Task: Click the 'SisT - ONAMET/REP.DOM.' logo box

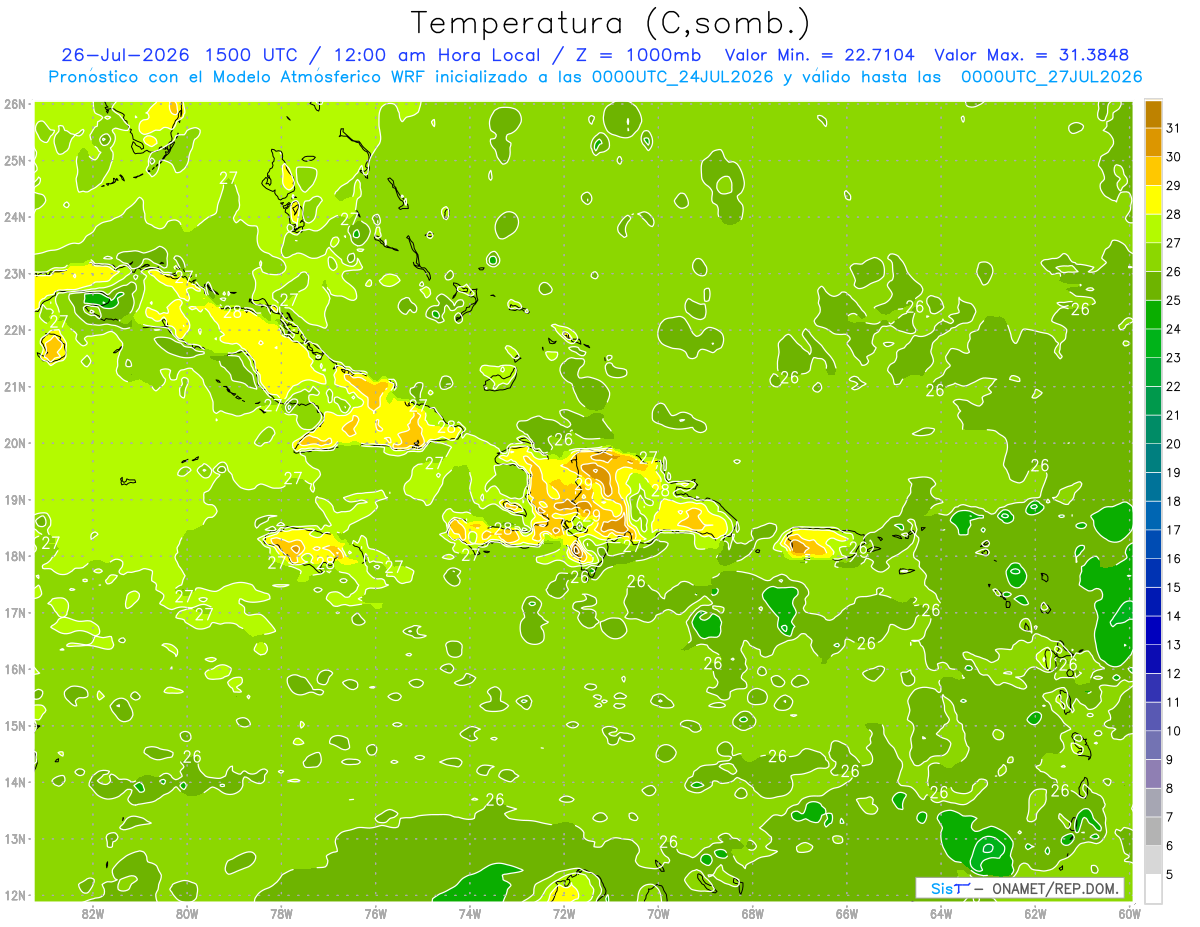Action: coord(1020,888)
